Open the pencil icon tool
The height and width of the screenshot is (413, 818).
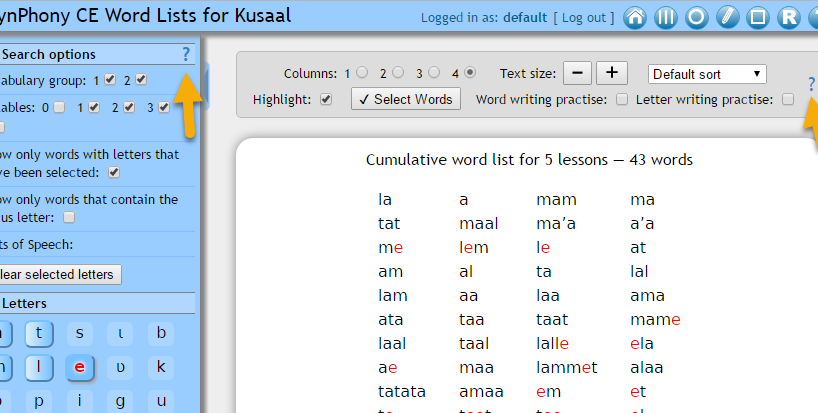728,18
